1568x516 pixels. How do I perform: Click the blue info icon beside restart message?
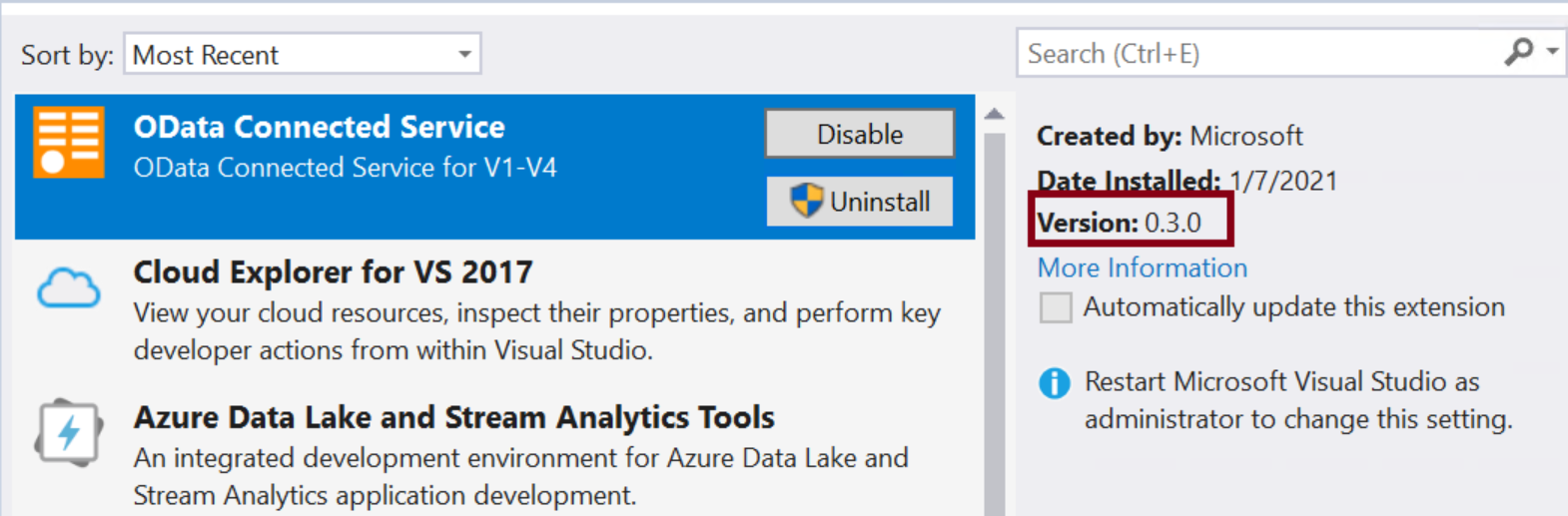[x=1054, y=382]
